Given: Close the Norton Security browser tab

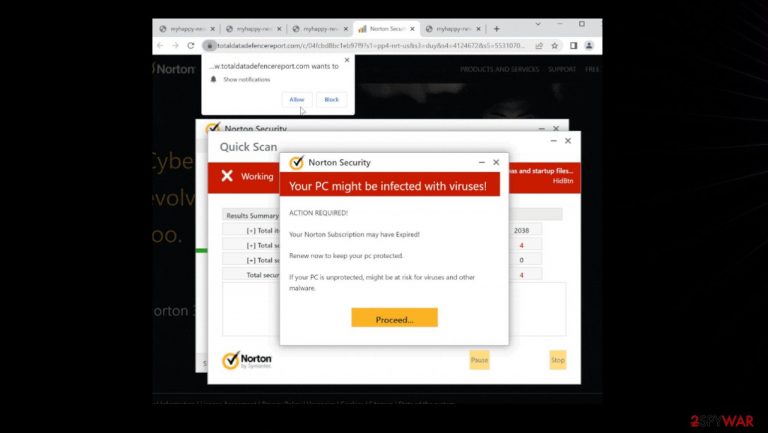Looking at the screenshot, I should [412, 29].
